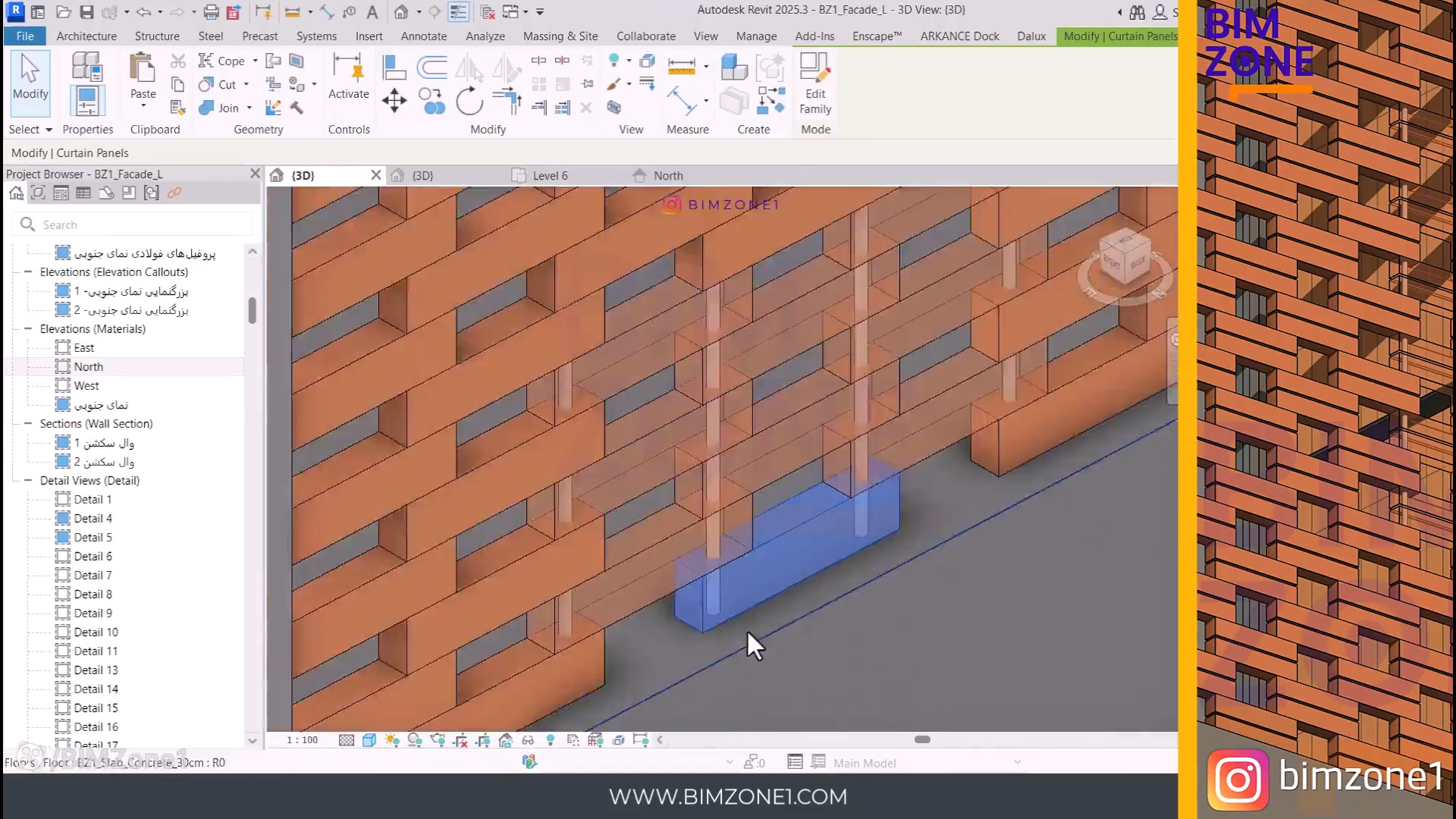Click the Default 3D View house icon
Image resolution: width=1456 pixels, height=819 pixels.
tap(401, 11)
